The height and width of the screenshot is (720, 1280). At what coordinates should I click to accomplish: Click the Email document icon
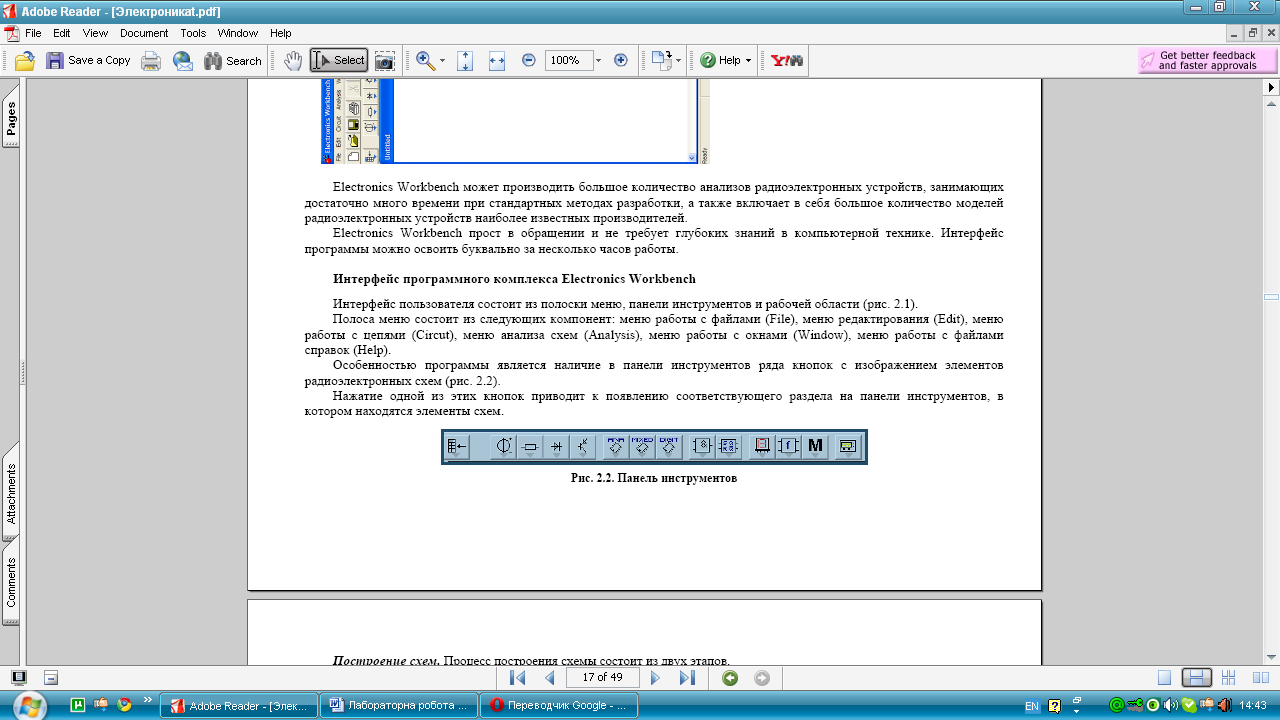[183, 61]
